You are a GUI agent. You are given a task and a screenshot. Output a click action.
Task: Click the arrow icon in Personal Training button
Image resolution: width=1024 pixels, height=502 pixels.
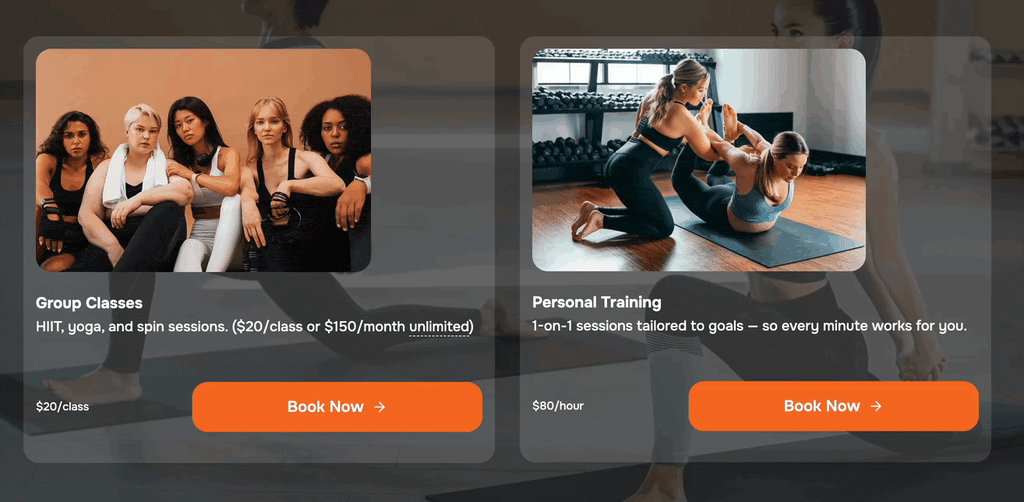[876, 406]
